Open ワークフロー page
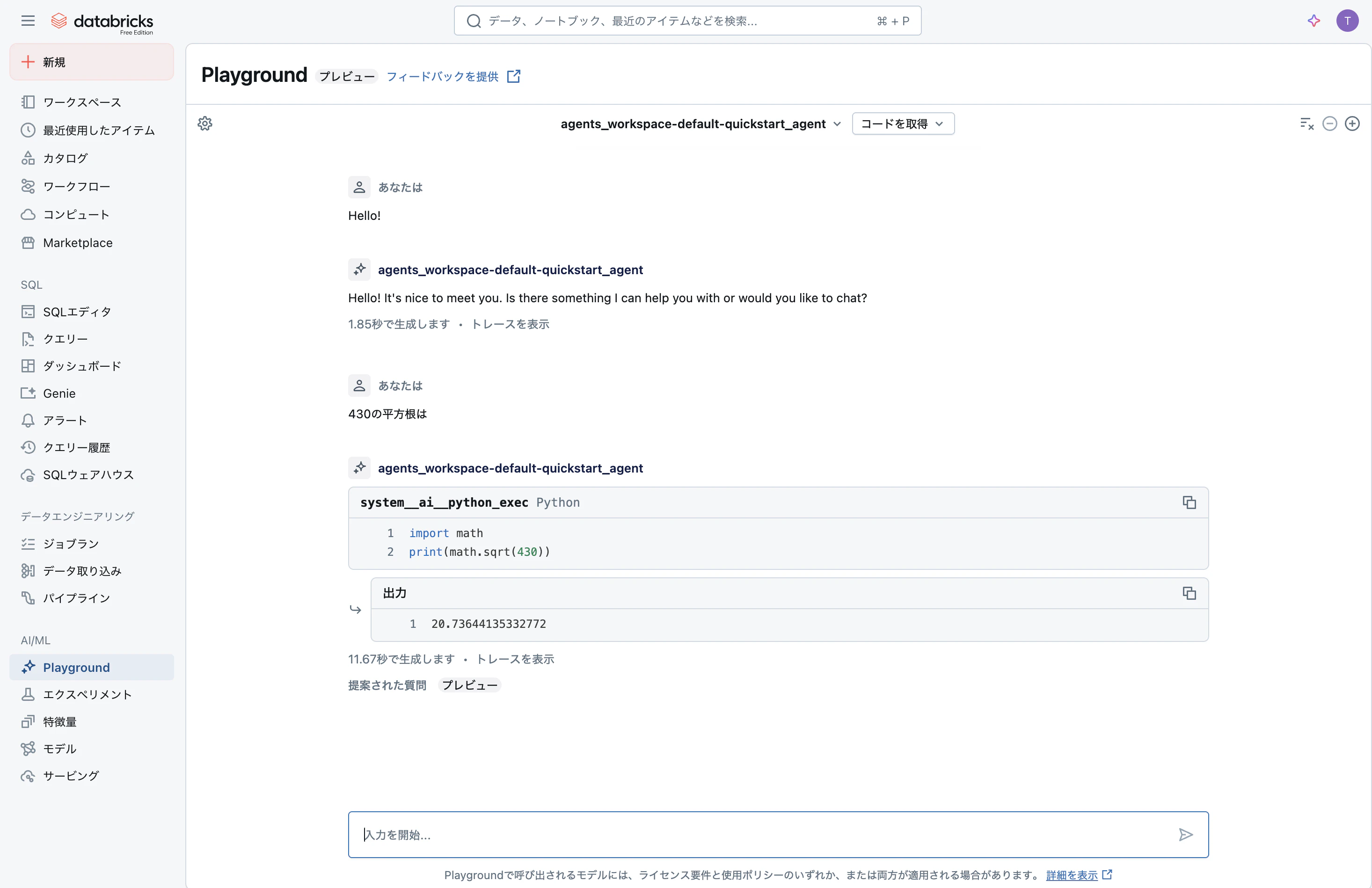The image size is (1372, 888). point(92,186)
